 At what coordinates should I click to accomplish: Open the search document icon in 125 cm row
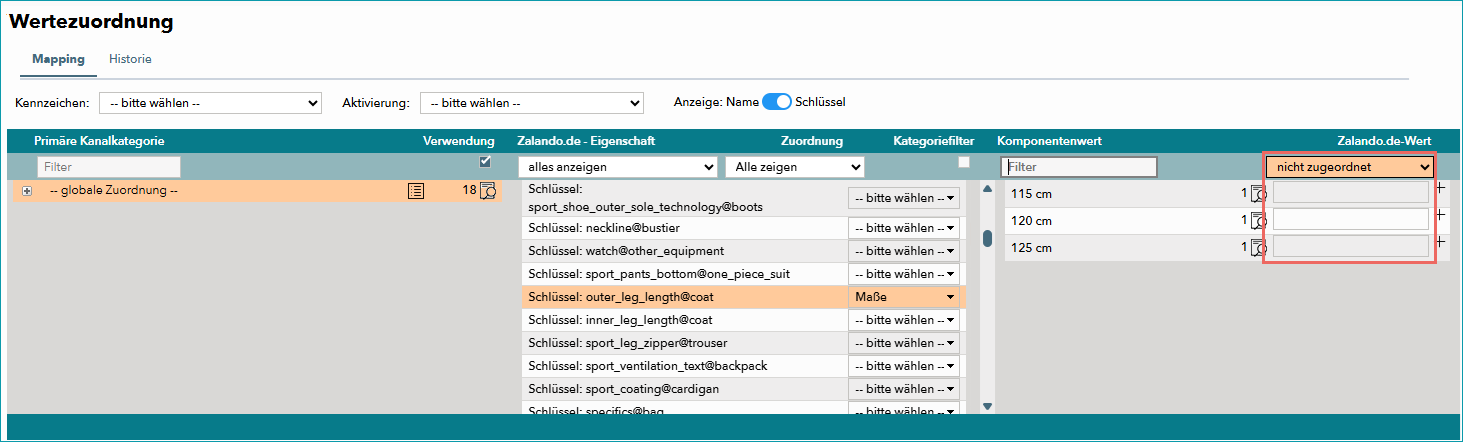click(x=1259, y=248)
